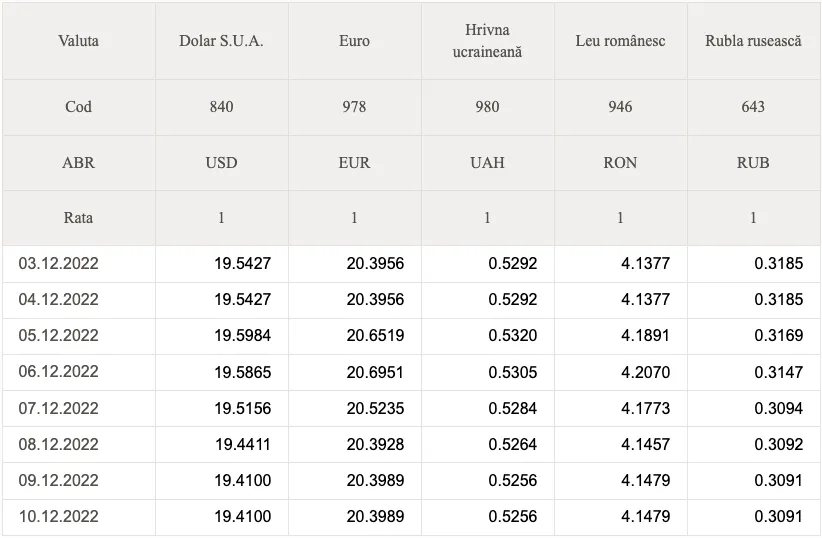Screen dimensions: 822x538
Task: Click the USD abbreviation cell
Action: point(221,163)
